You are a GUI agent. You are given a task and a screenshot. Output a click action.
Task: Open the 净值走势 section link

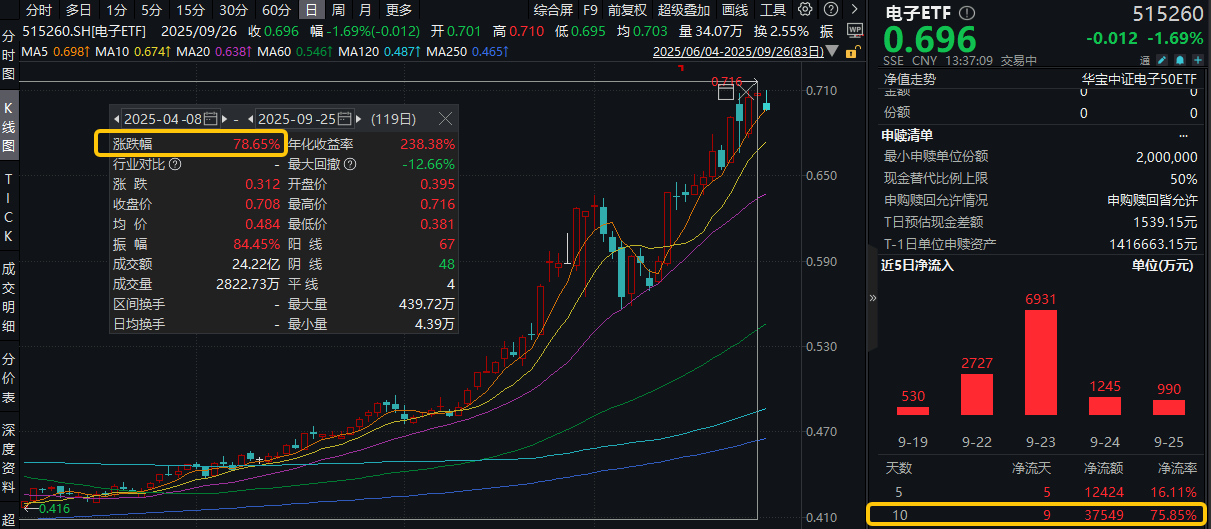point(910,77)
